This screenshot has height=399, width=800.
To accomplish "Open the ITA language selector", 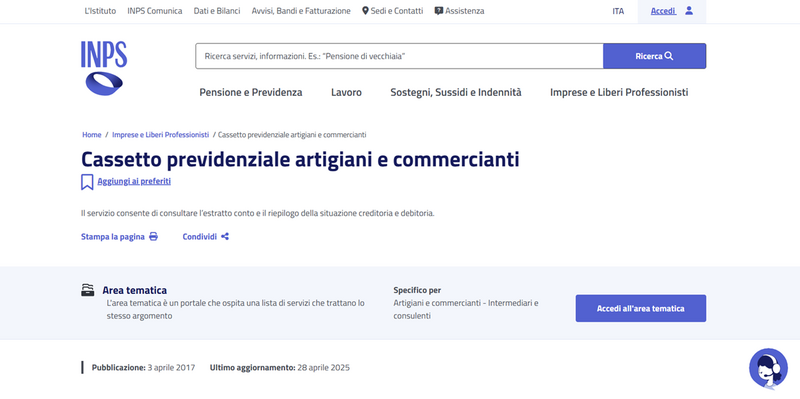I will [618, 11].
